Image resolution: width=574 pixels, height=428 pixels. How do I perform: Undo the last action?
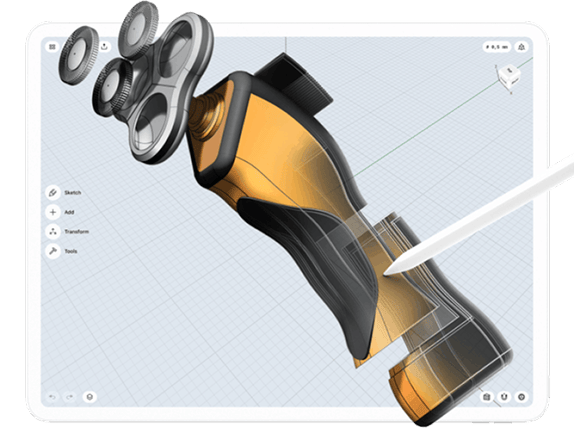click(x=52, y=397)
